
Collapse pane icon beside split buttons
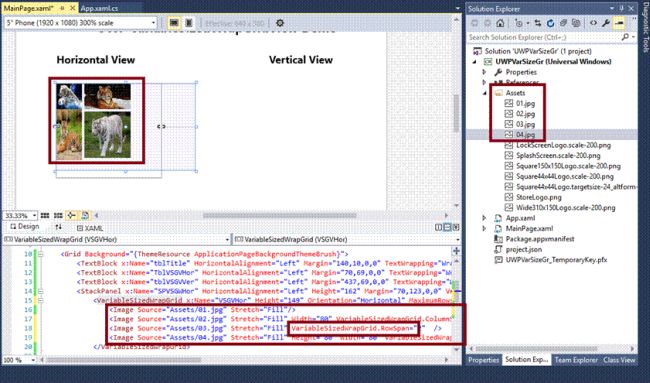click(x=456, y=227)
